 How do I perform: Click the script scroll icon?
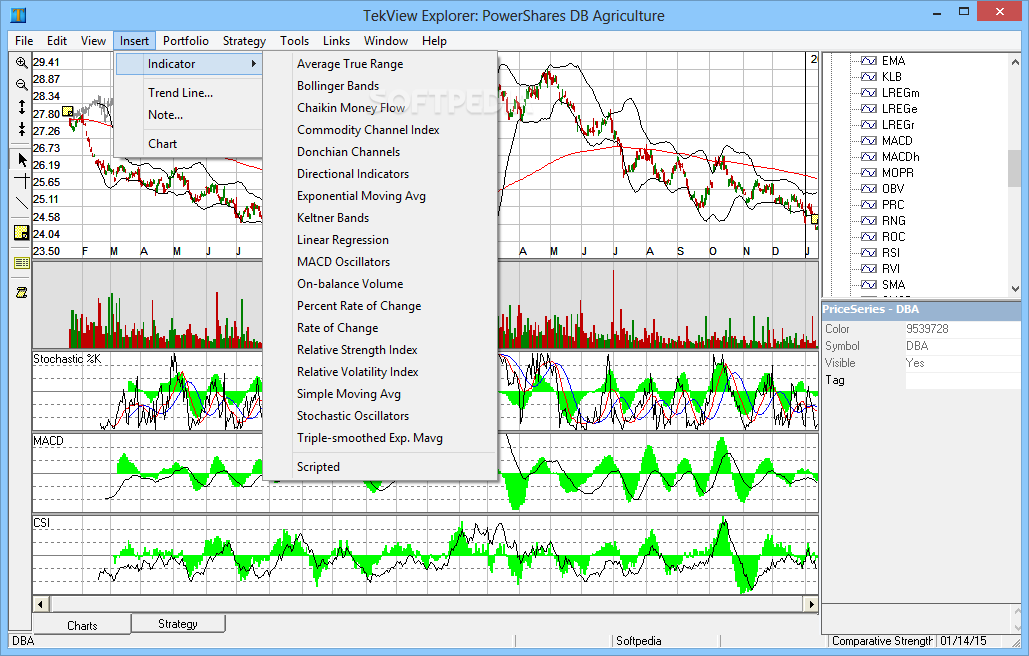tap(22, 293)
